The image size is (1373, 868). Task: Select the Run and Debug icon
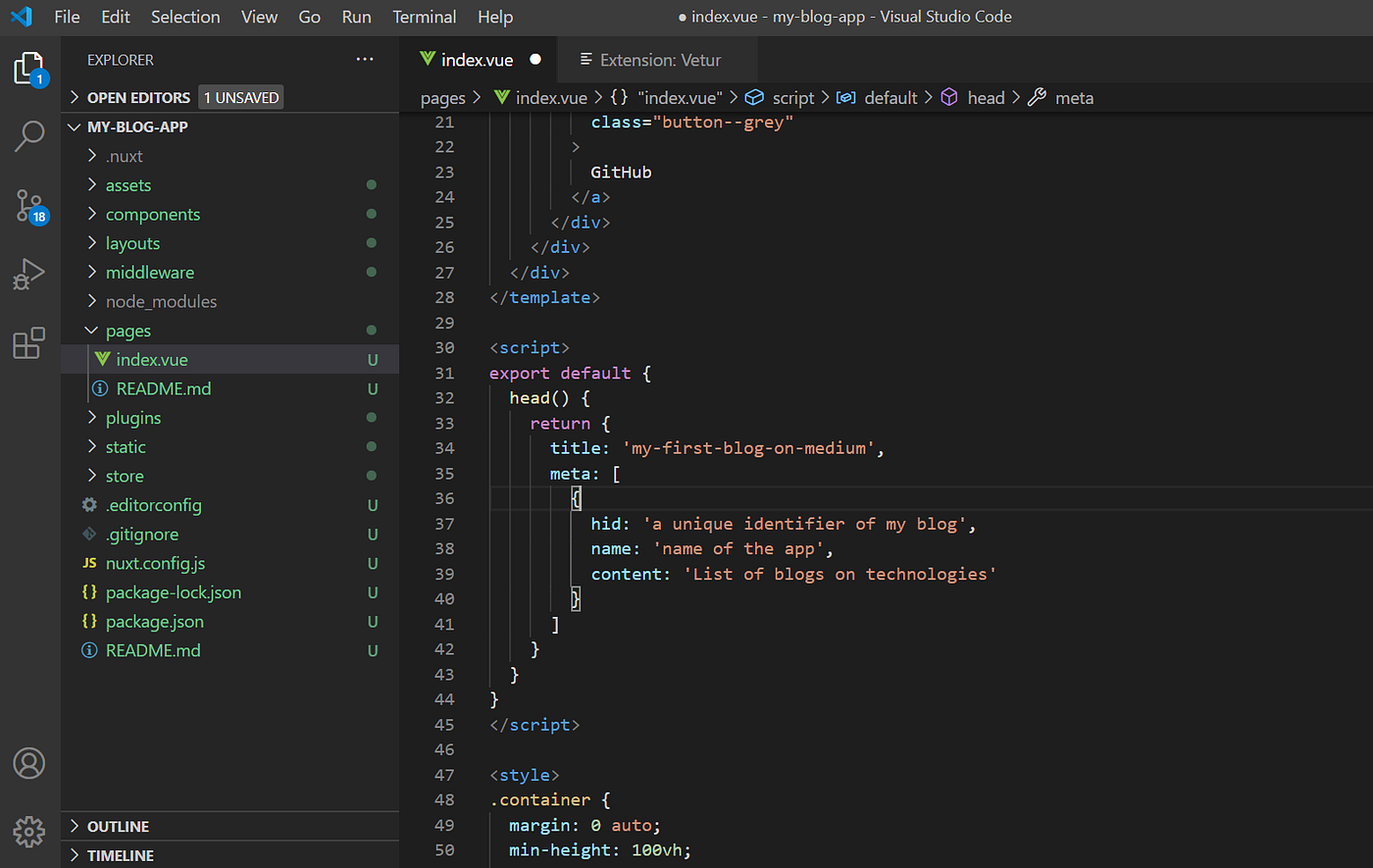pyautogui.click(x=29, y=274)
